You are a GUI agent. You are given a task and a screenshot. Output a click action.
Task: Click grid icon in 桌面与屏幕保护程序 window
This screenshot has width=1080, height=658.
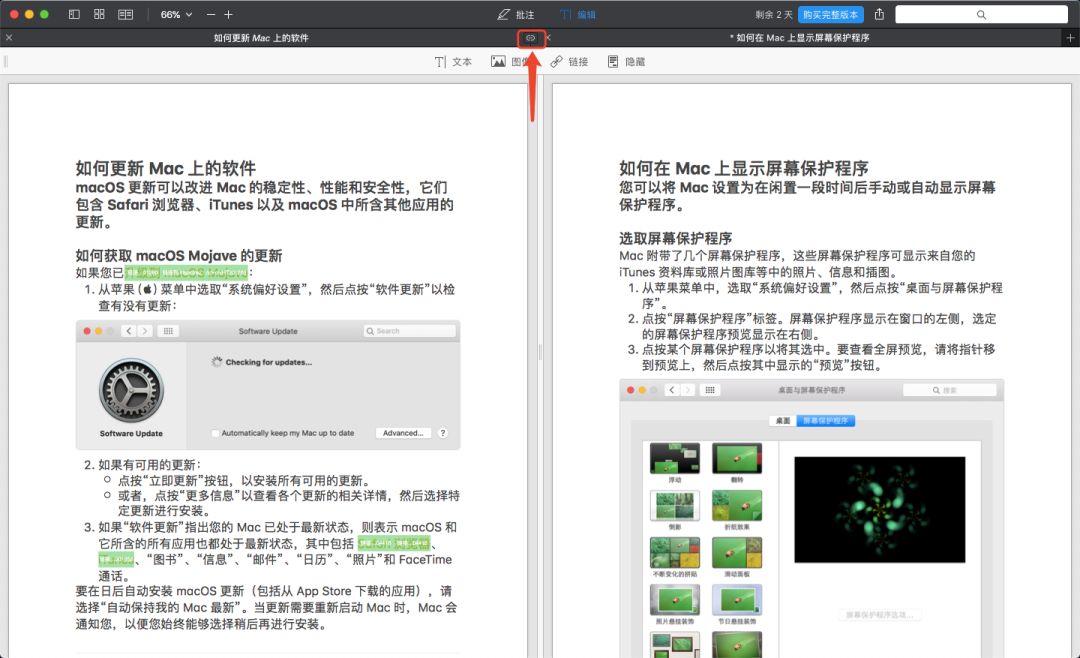point(709,390)
